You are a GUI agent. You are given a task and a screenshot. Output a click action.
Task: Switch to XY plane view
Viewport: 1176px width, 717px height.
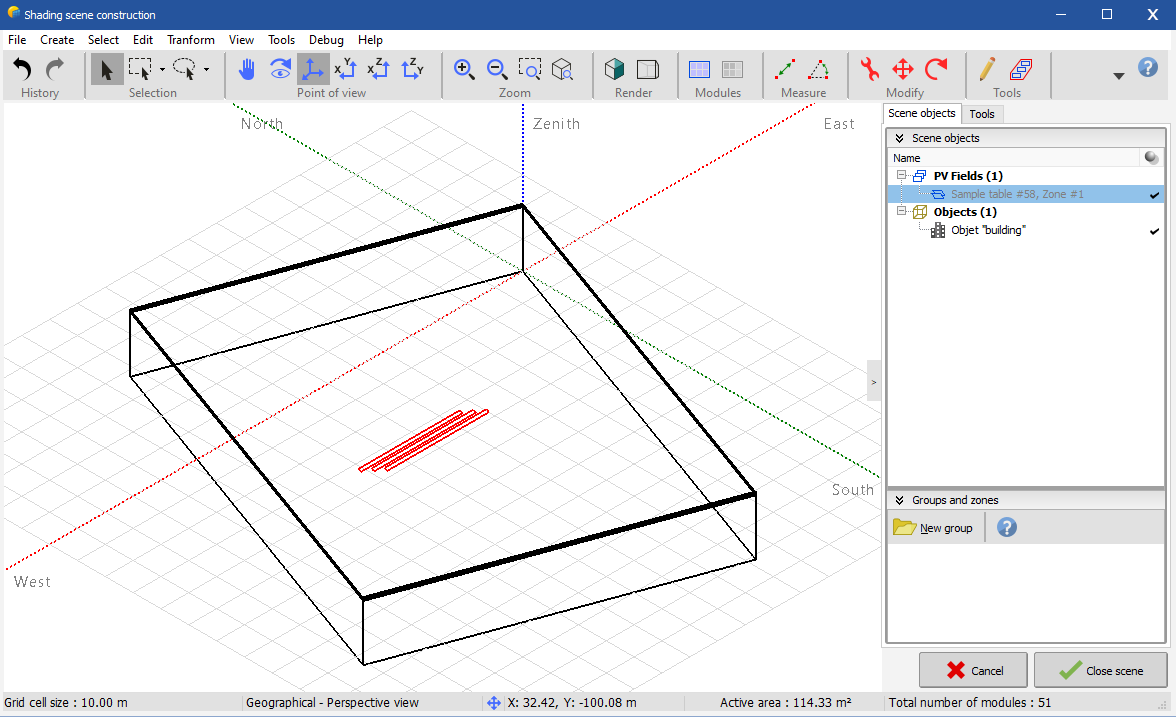pos(346,70)
